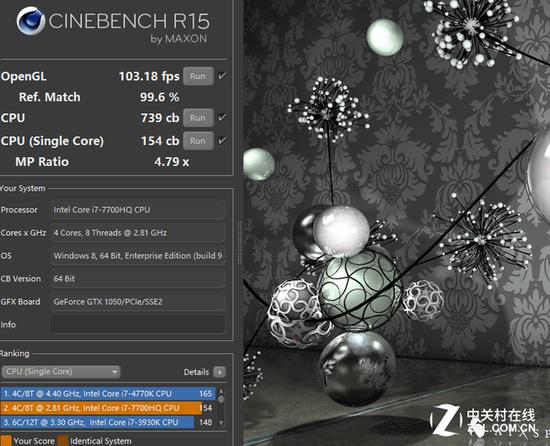This screenshot has height=446, width=550.
Task: Select the Processor field
Action: point(138,210)
